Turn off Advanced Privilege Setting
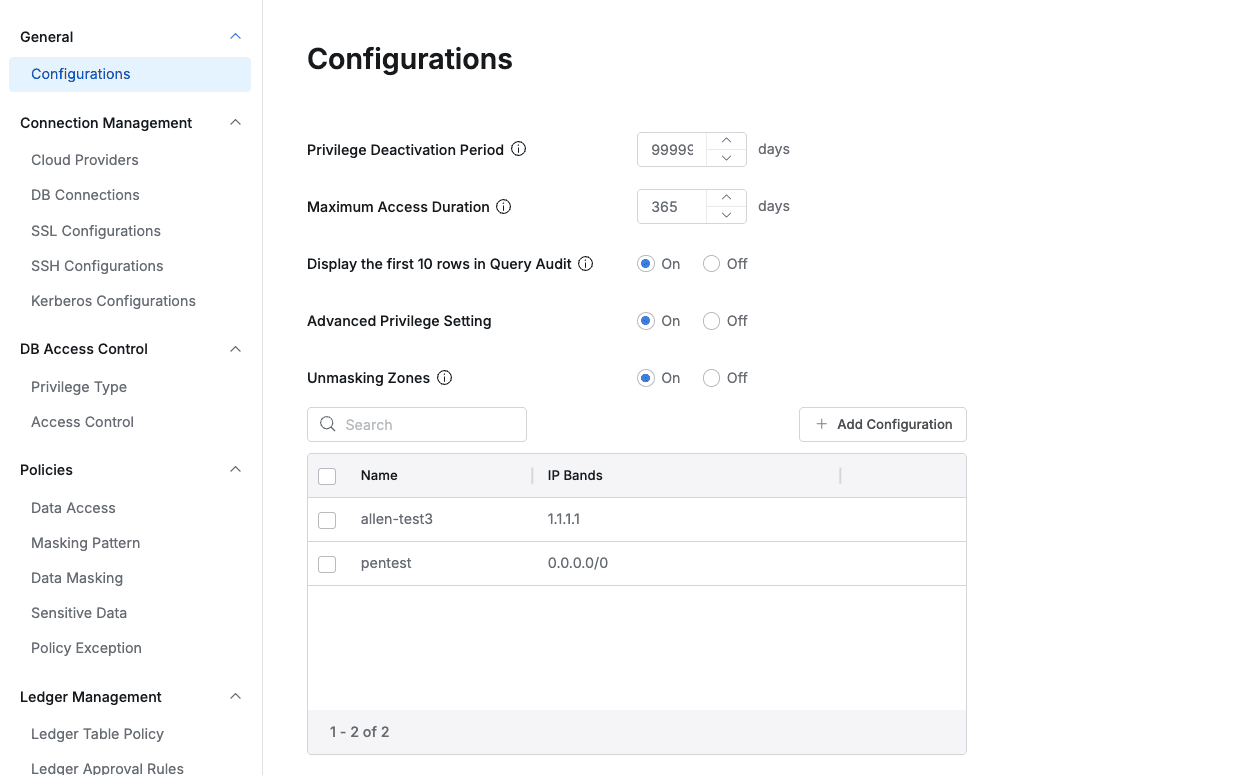 [712, 321]
